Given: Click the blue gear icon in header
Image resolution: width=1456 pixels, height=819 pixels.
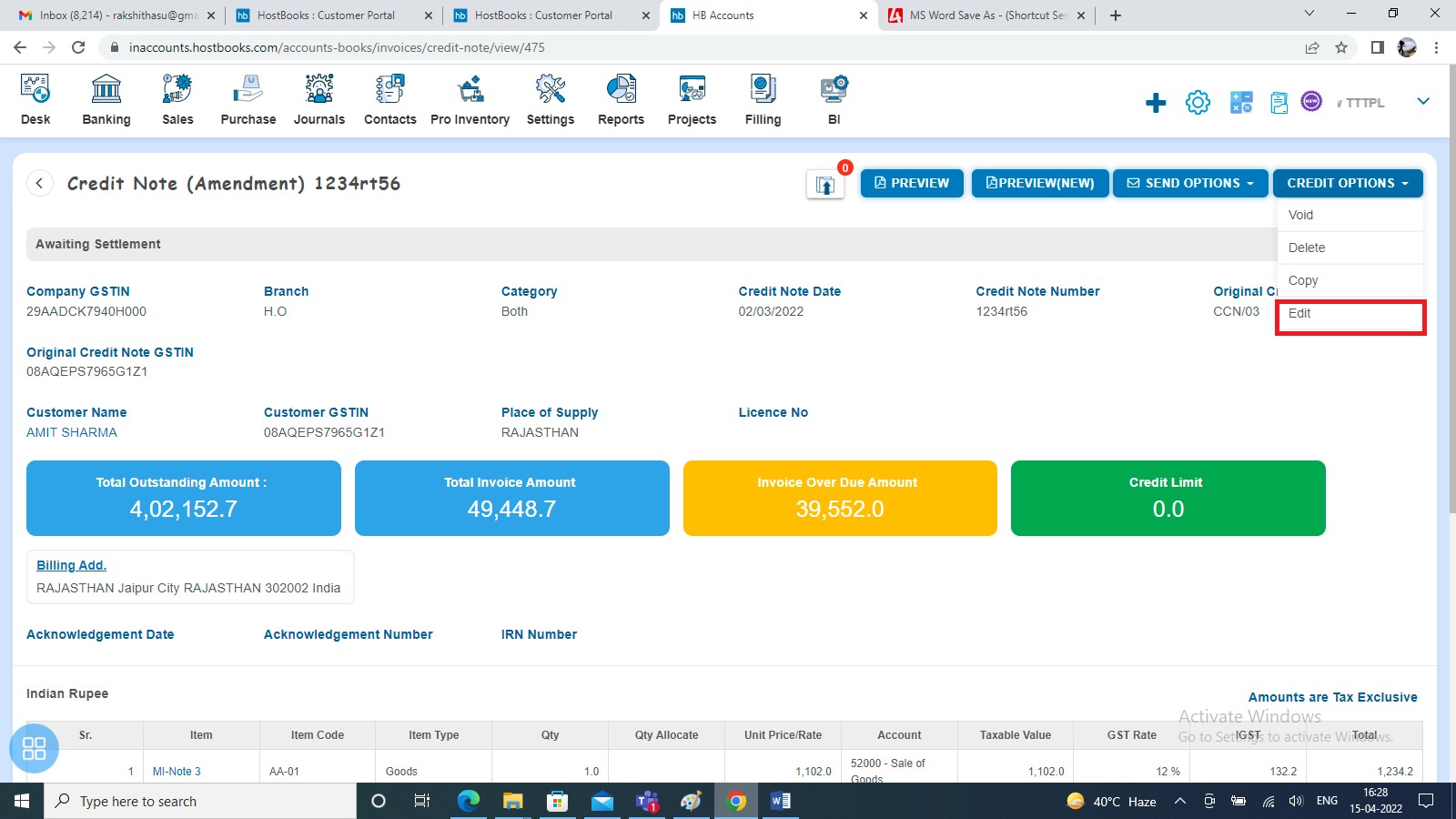Looking at the screenshot, I should click(1198, 103).
